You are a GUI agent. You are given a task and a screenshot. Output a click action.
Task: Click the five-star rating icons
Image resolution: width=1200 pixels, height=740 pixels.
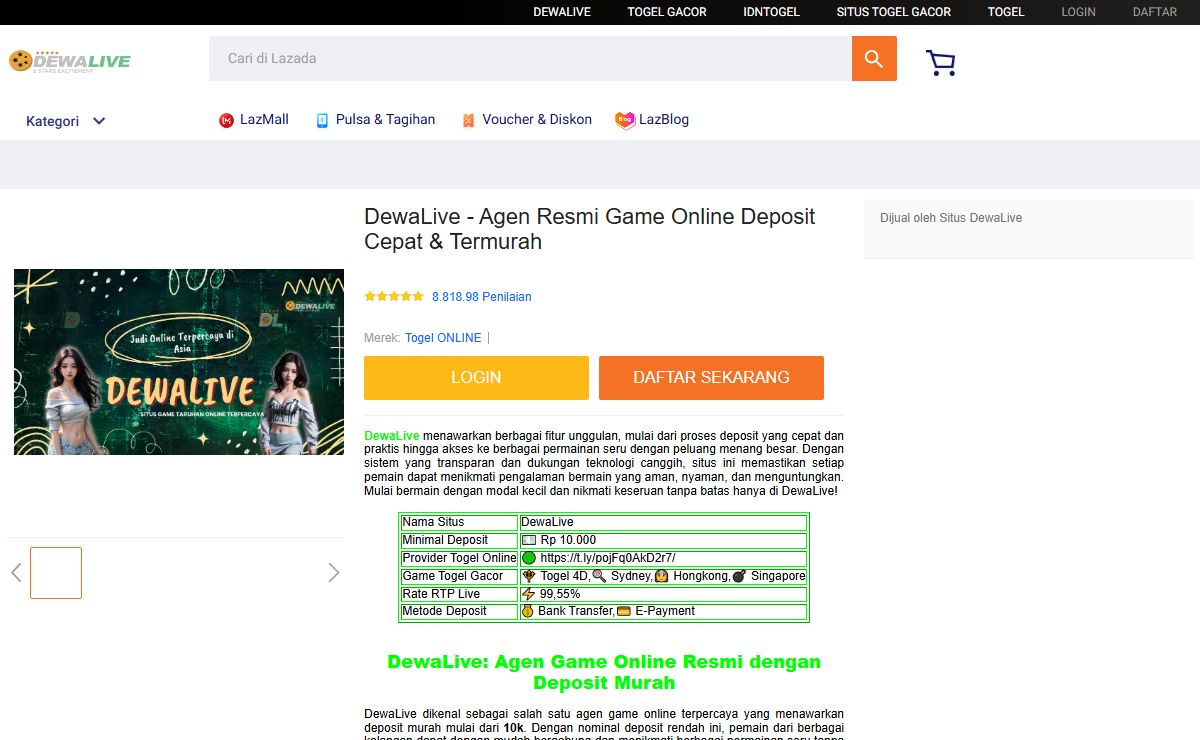[x=394, y=297]
